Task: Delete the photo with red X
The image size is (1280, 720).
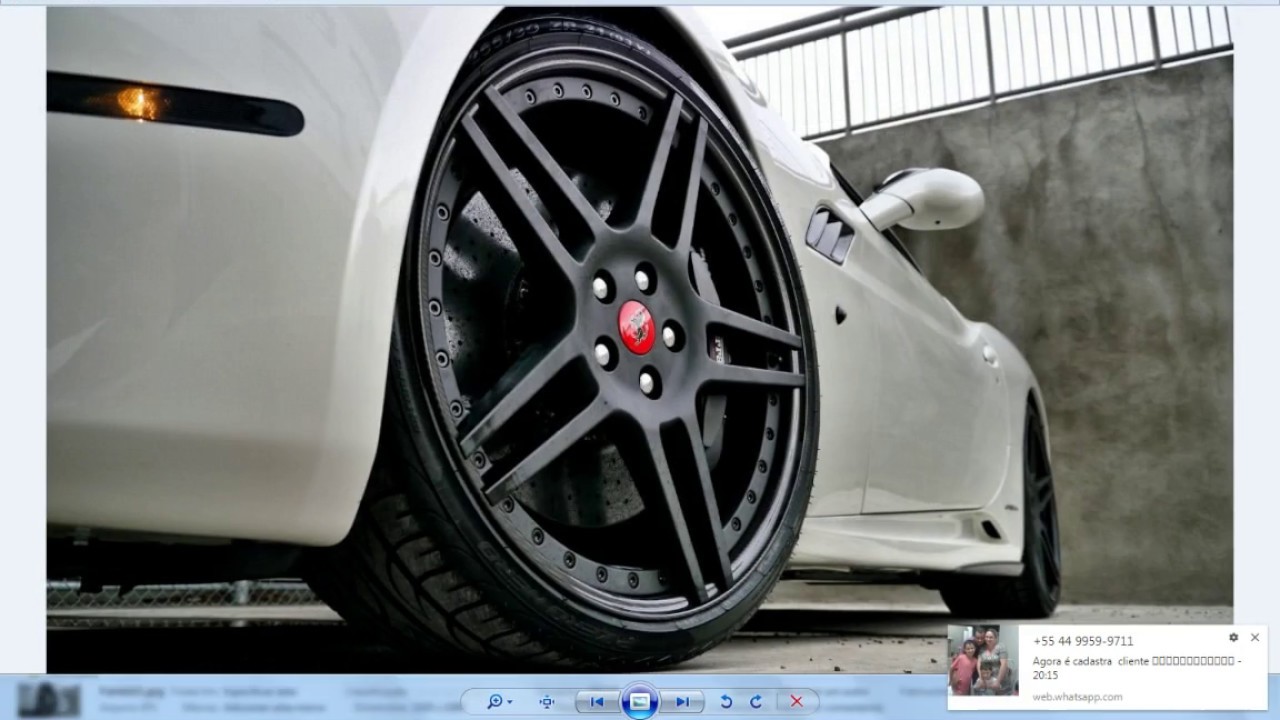Action: coord(797,701)
